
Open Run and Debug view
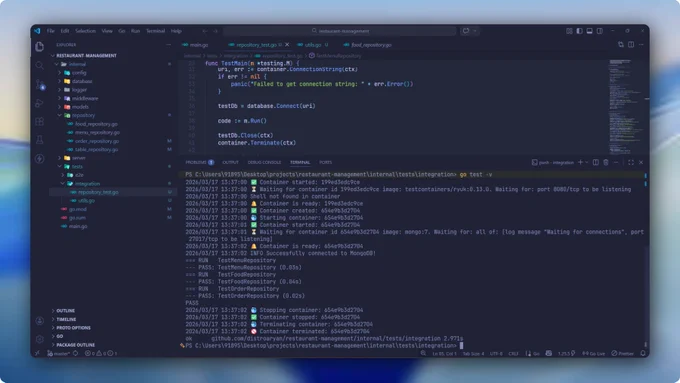(39, 103)
